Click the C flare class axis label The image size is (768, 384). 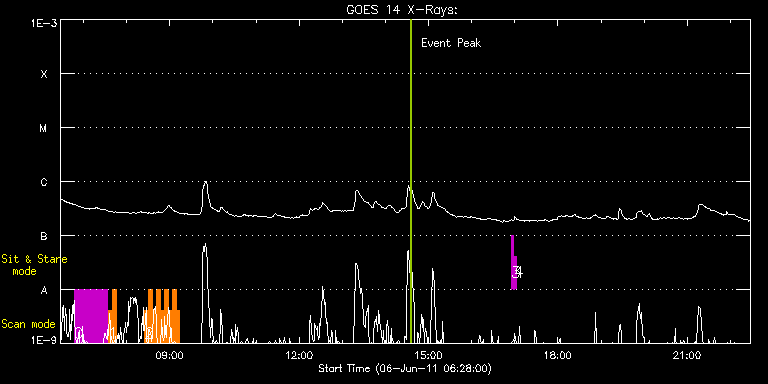44,182
